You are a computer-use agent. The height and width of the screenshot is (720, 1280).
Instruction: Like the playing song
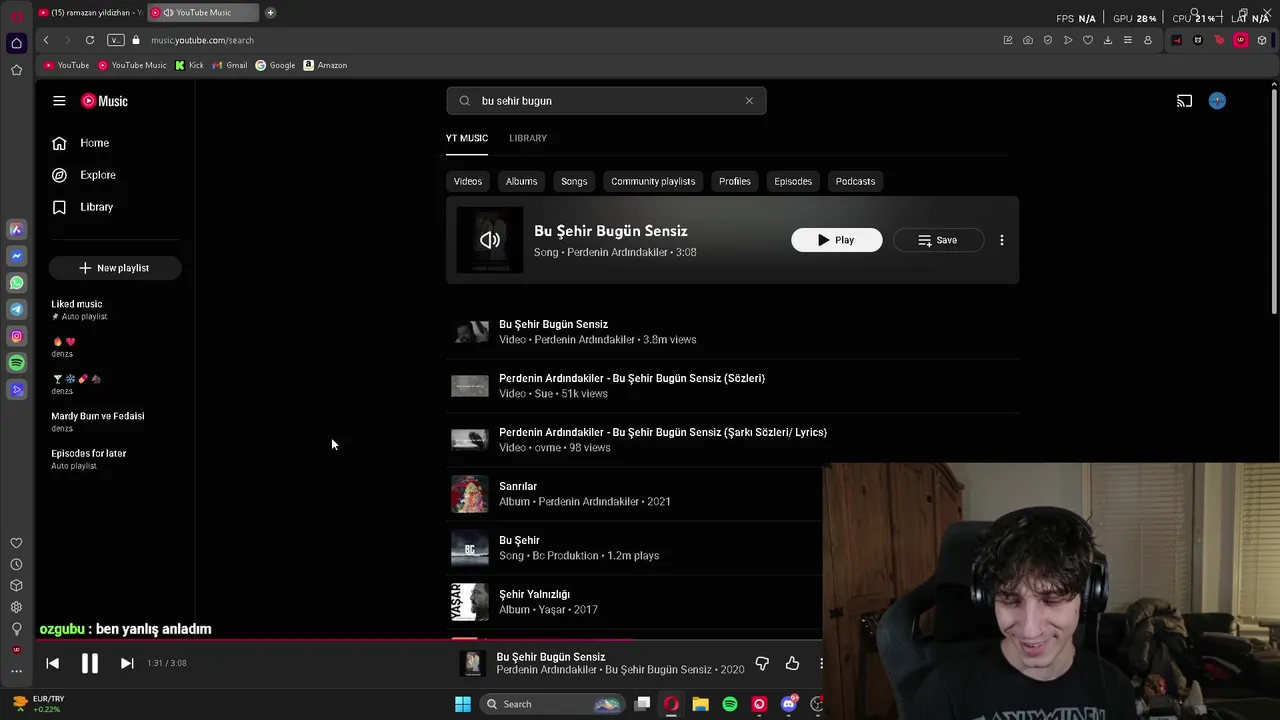click(x=792, y=663)
